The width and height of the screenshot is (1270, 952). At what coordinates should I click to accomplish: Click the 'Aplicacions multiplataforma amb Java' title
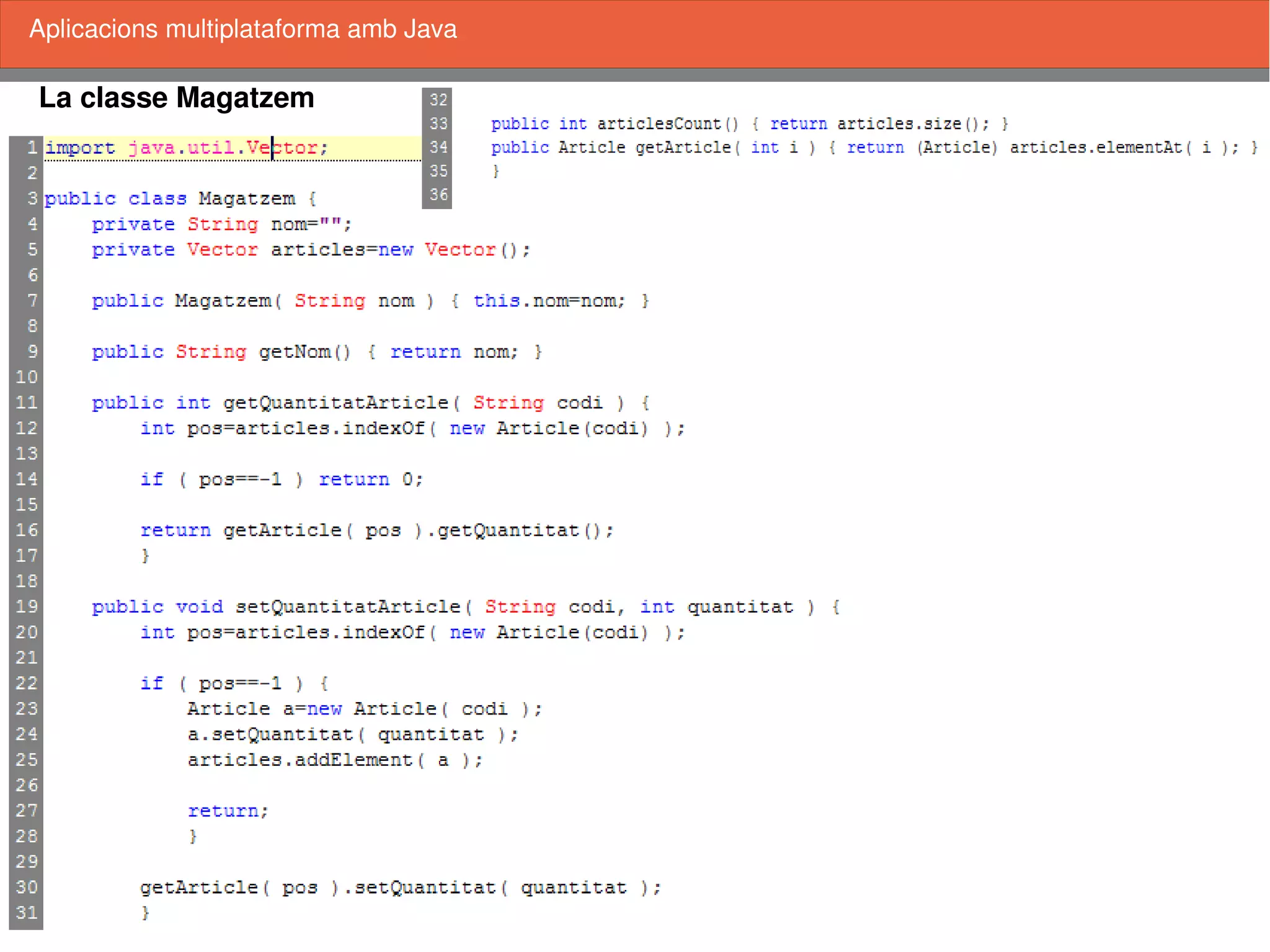pos(242,29)
